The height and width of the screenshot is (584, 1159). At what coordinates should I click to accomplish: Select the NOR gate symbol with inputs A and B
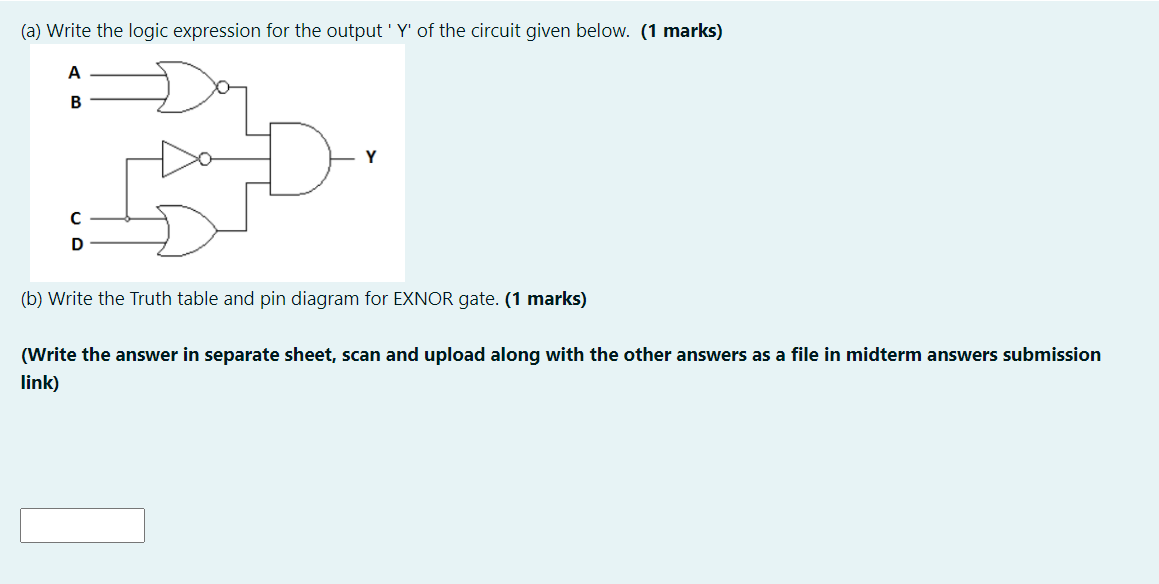pyautogui.click(x=186, y=86)
